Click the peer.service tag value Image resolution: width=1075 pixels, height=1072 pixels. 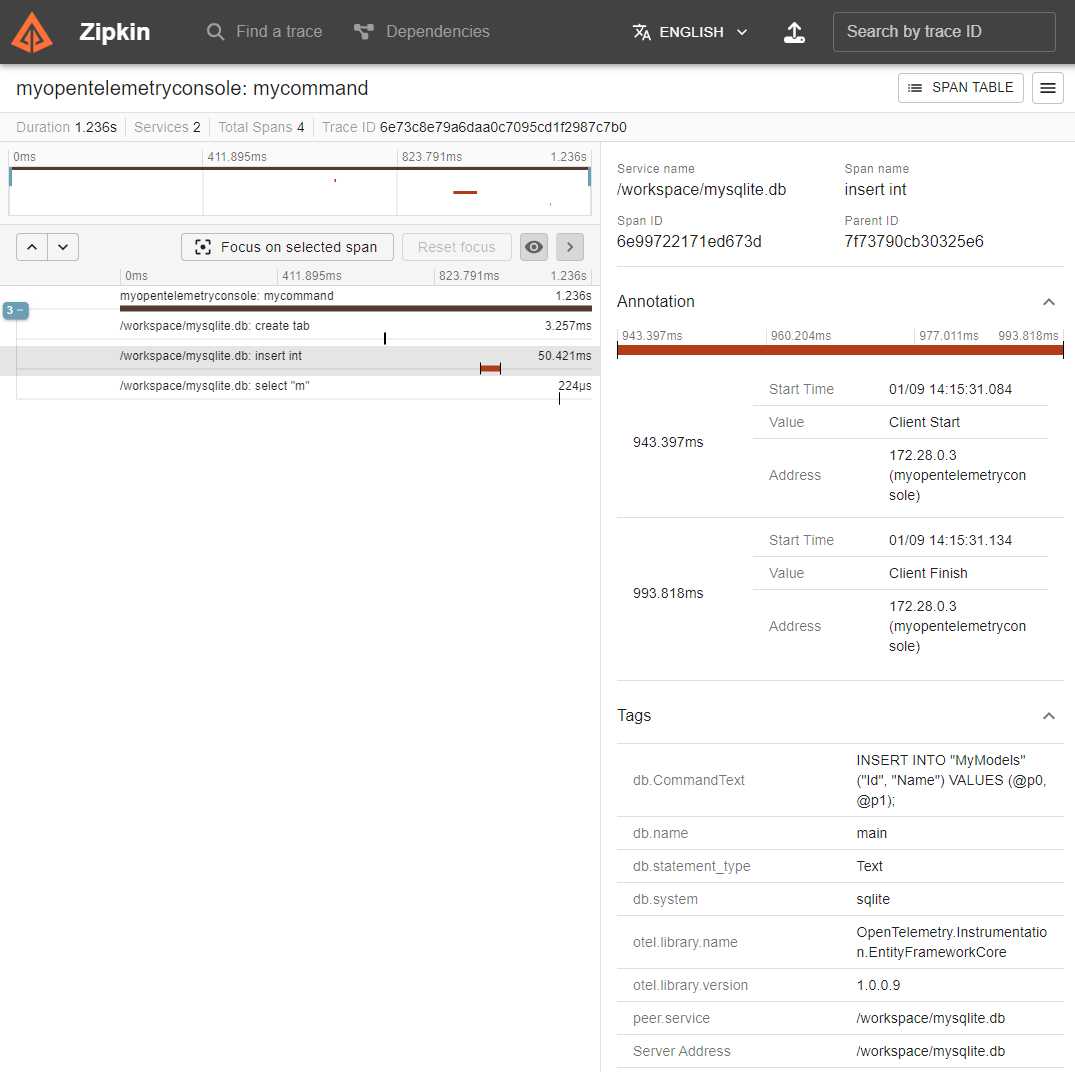(930, 1019)
